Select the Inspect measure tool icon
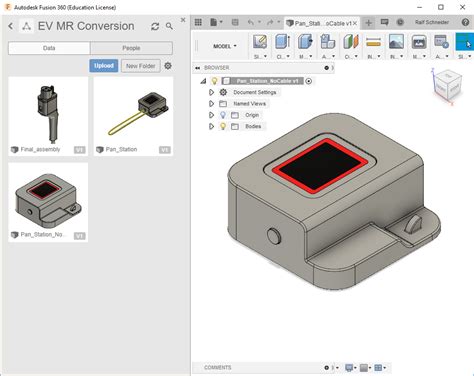The width and height of the screenshot is (474, 376). (x=373, y=42)
